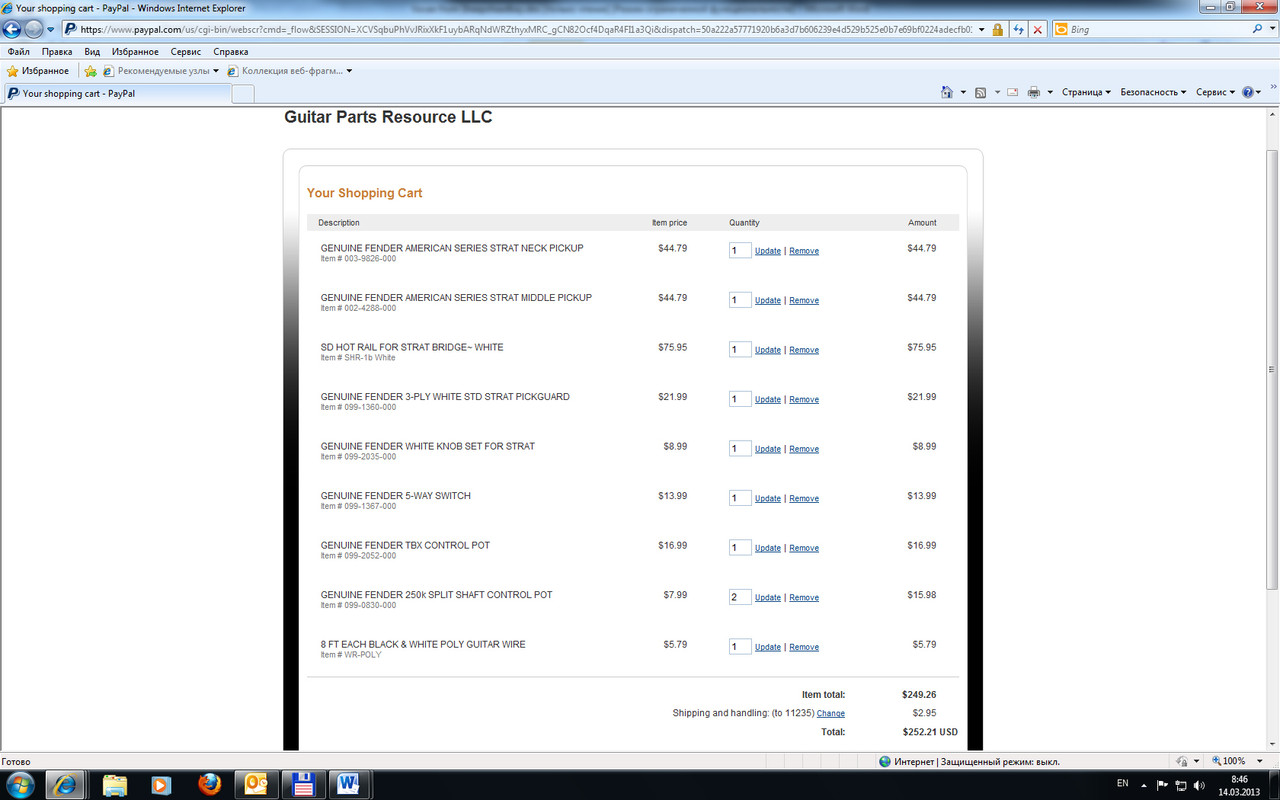The width and height of the screenshot is (1280, 800).
Task: Open the Сервис menu in the menu bar
Action: [x=186, y=51]
